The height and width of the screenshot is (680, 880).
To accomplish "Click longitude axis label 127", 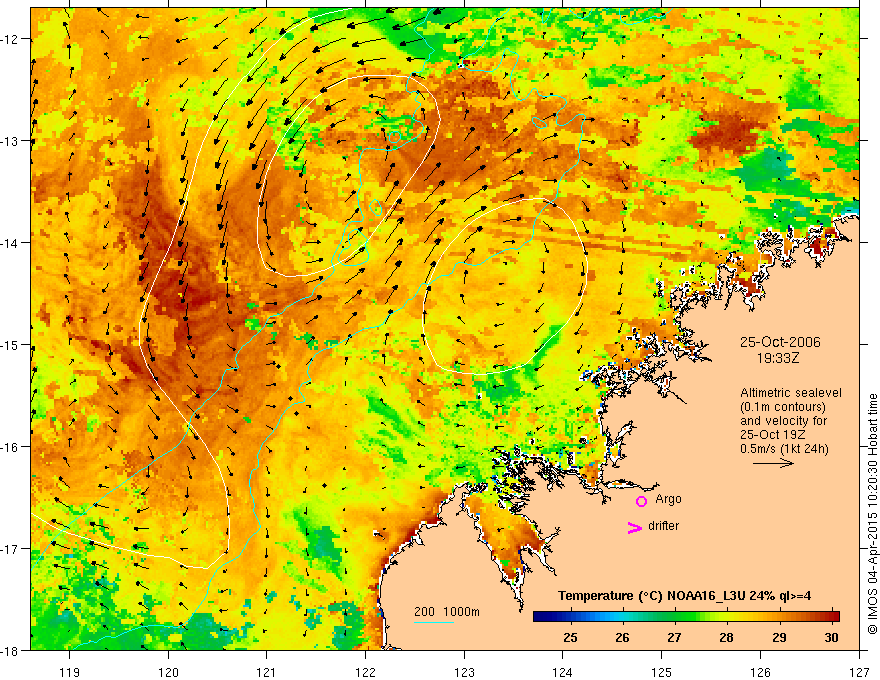I will coord(859,672).
